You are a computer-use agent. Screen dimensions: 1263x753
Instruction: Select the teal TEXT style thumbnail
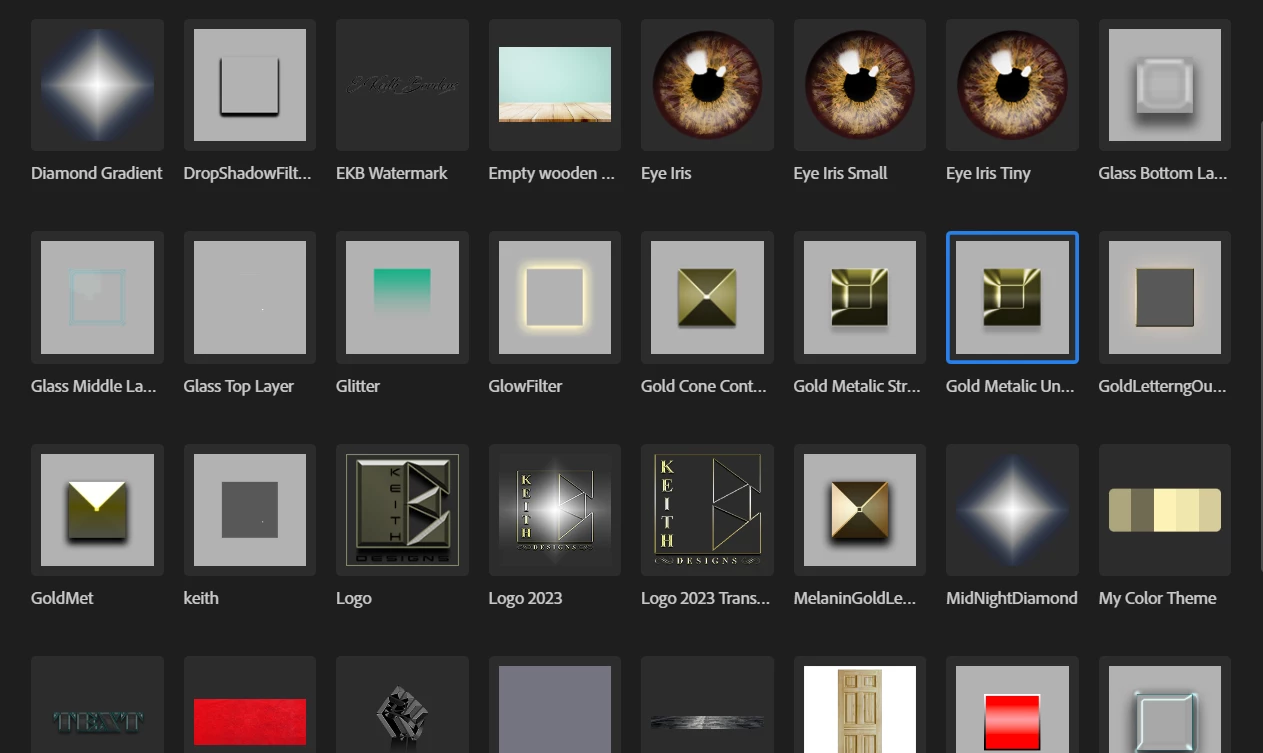tap(97, 705)
